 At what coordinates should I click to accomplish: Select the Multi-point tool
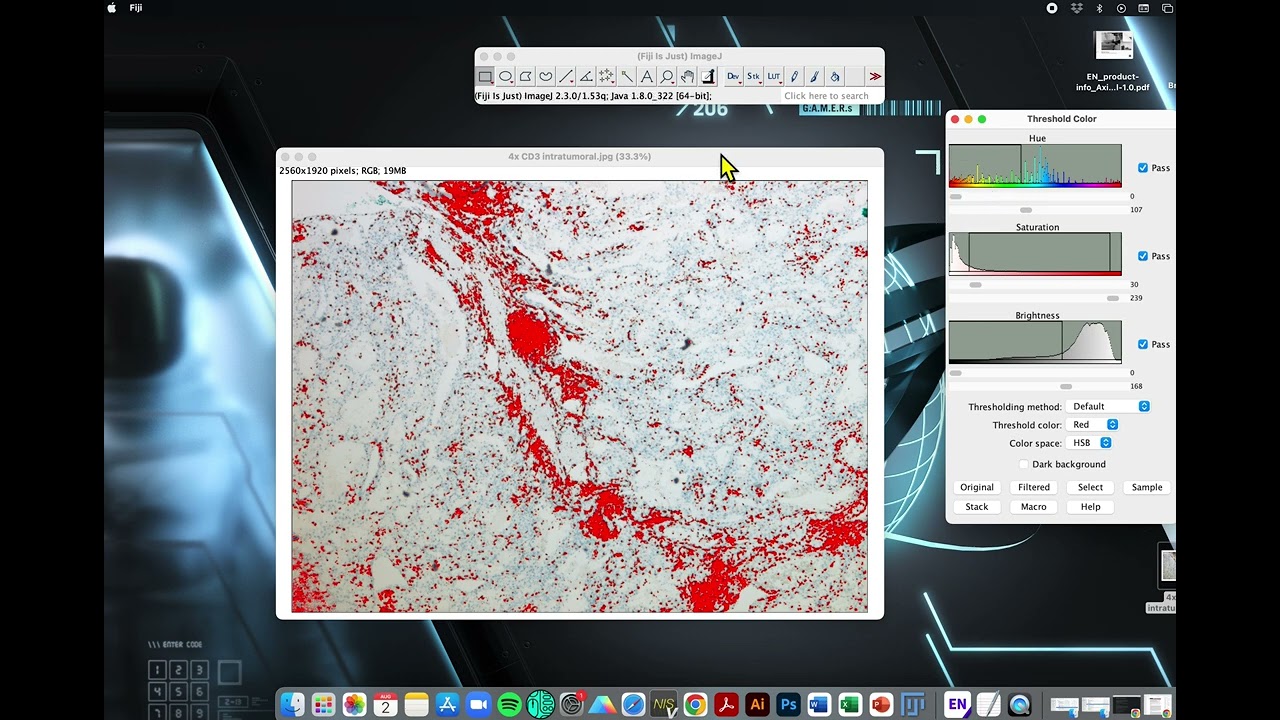606,76
